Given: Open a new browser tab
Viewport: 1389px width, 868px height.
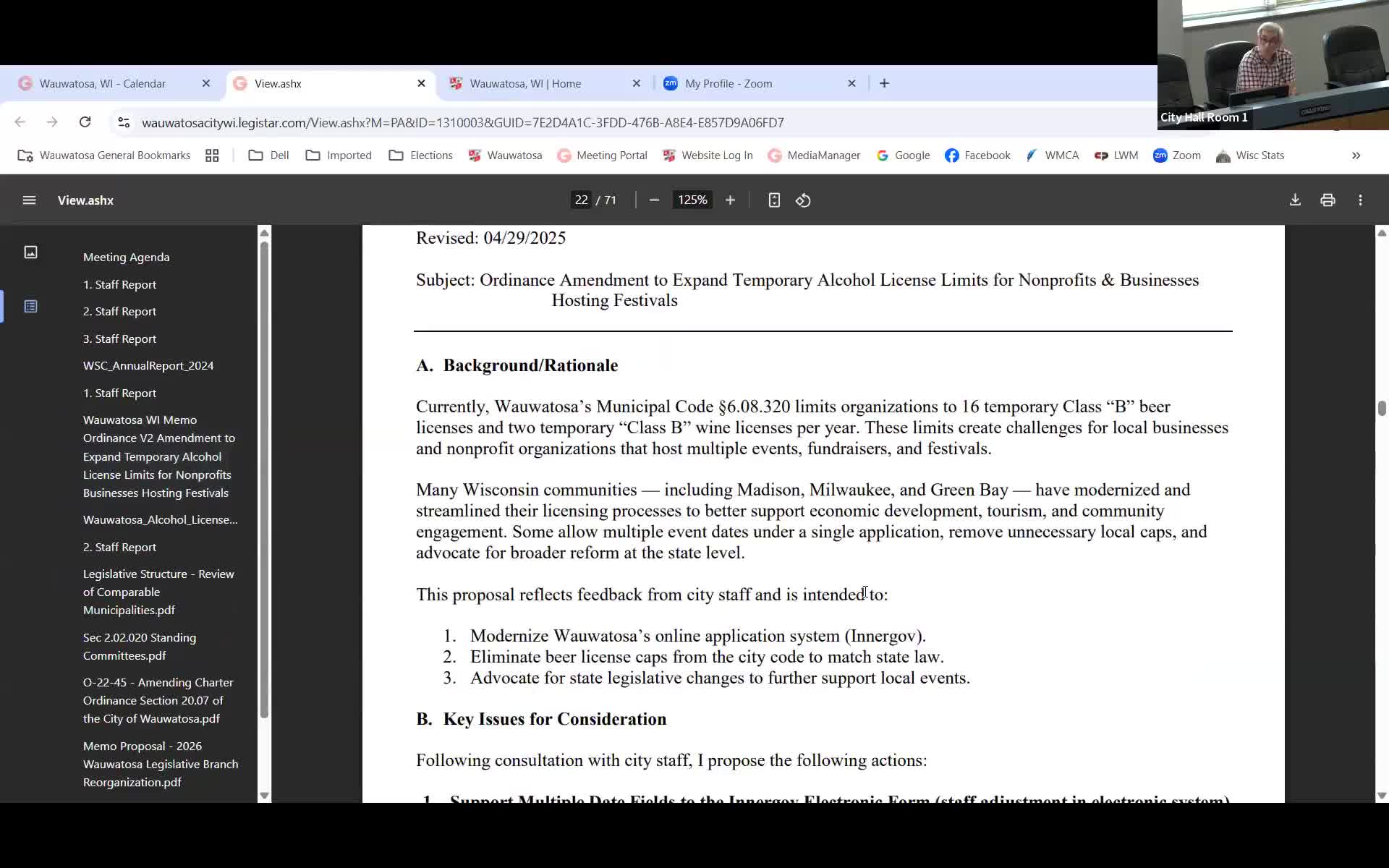Looking at the screenshot, I should 884,84.
